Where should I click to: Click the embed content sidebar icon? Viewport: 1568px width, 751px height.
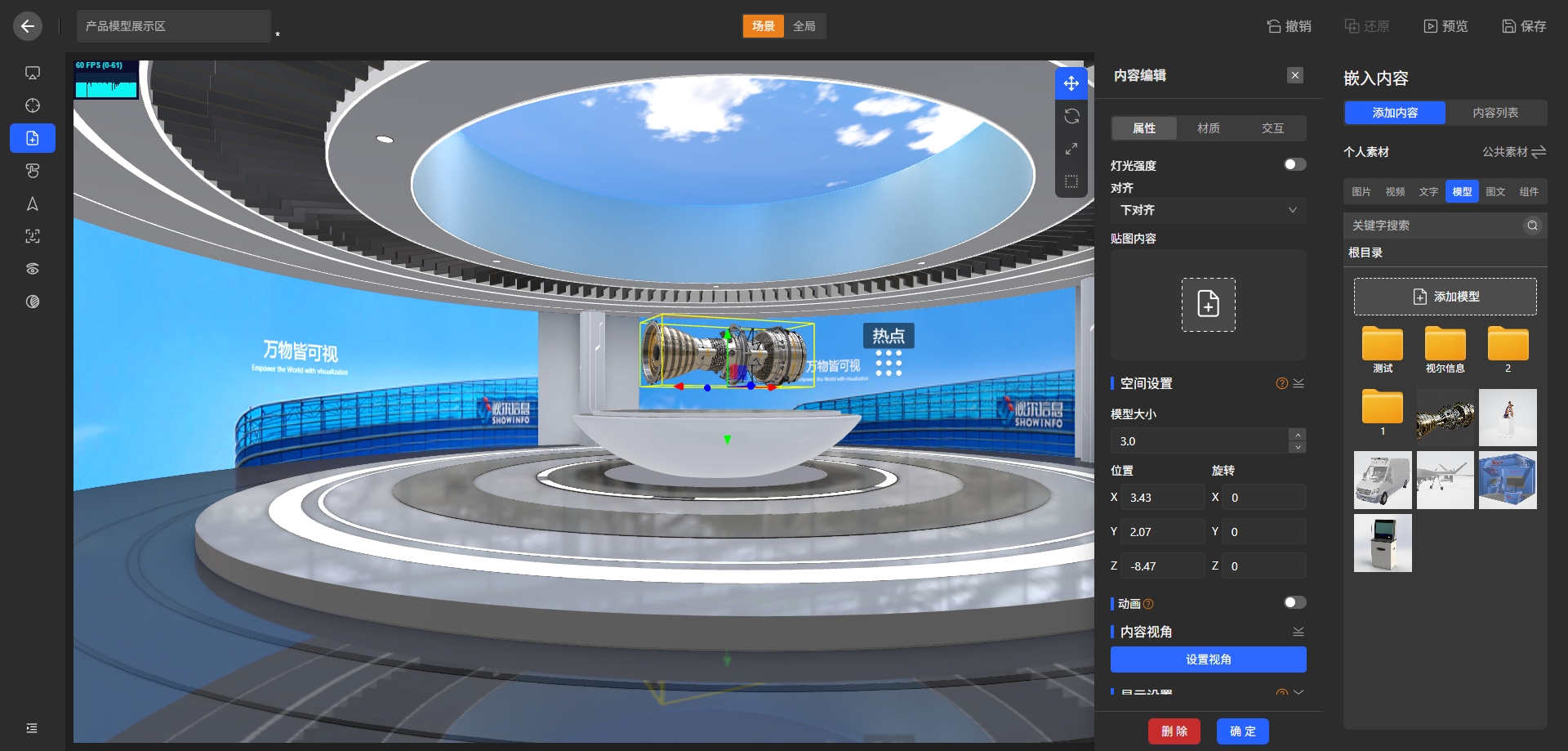point(33,138)
